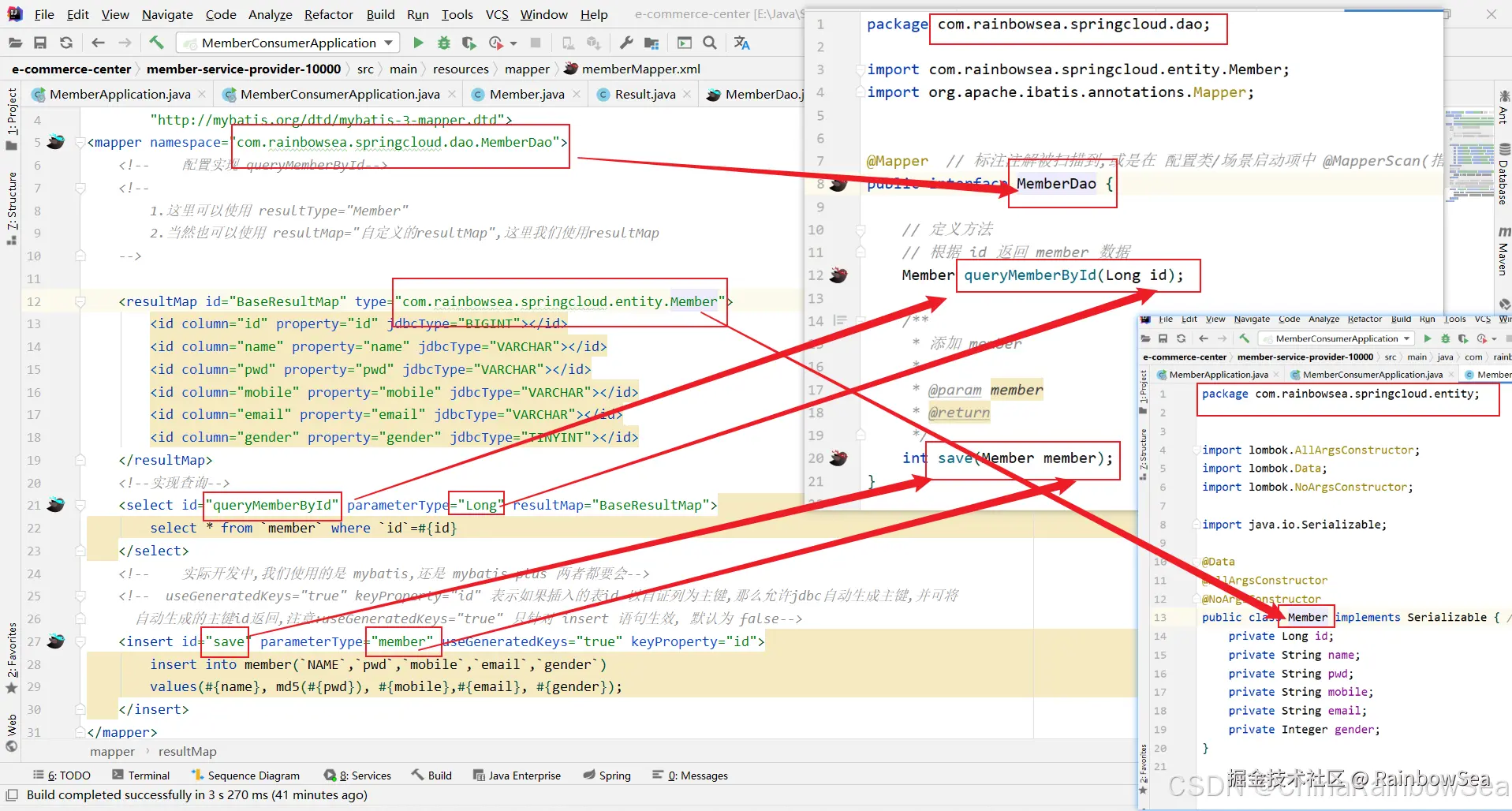The image size is (1512, 811).
Task: Collapse the resultMap block at line 12
Action: (x=80, y=301)
